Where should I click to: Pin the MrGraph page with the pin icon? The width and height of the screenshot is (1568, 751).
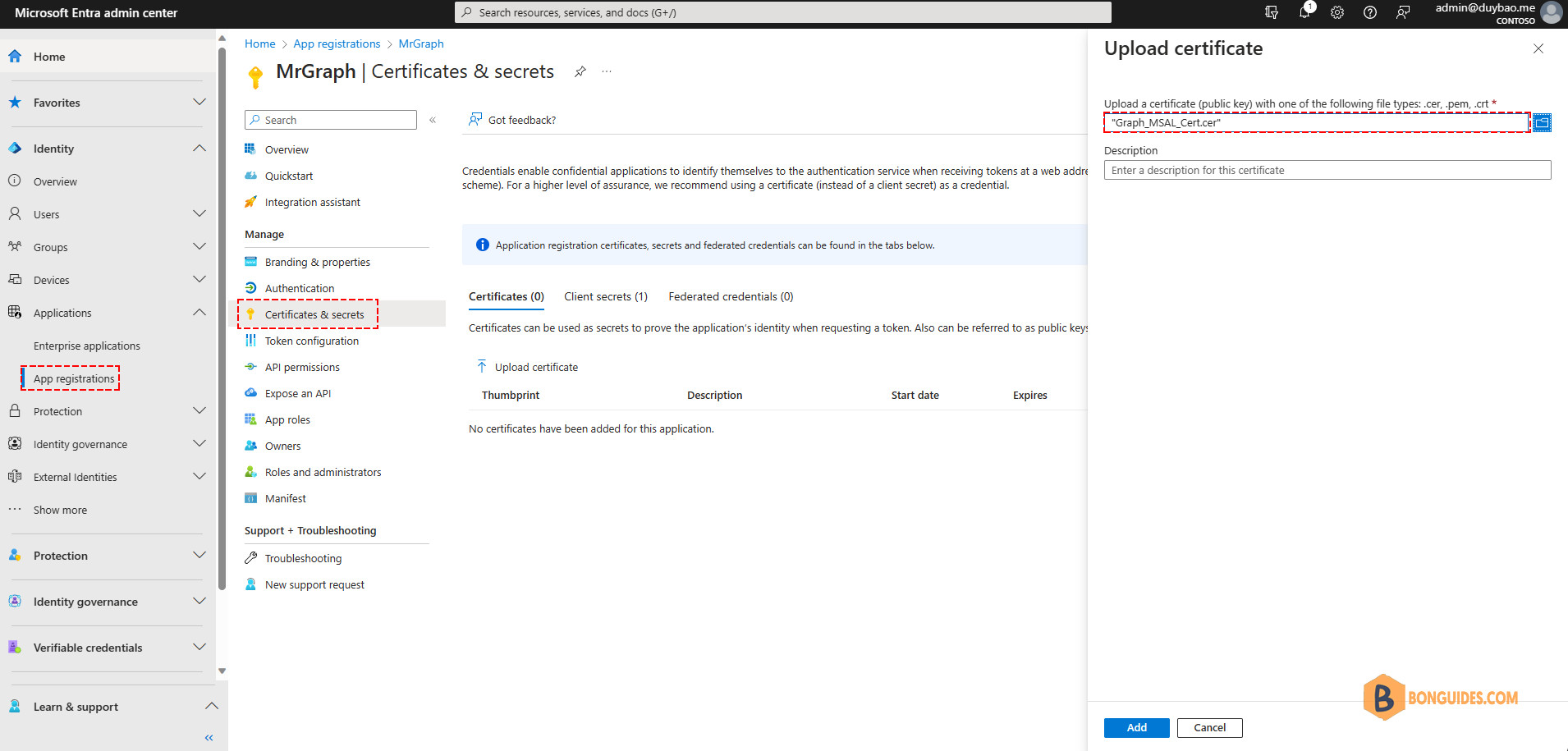tap(580, 71)
